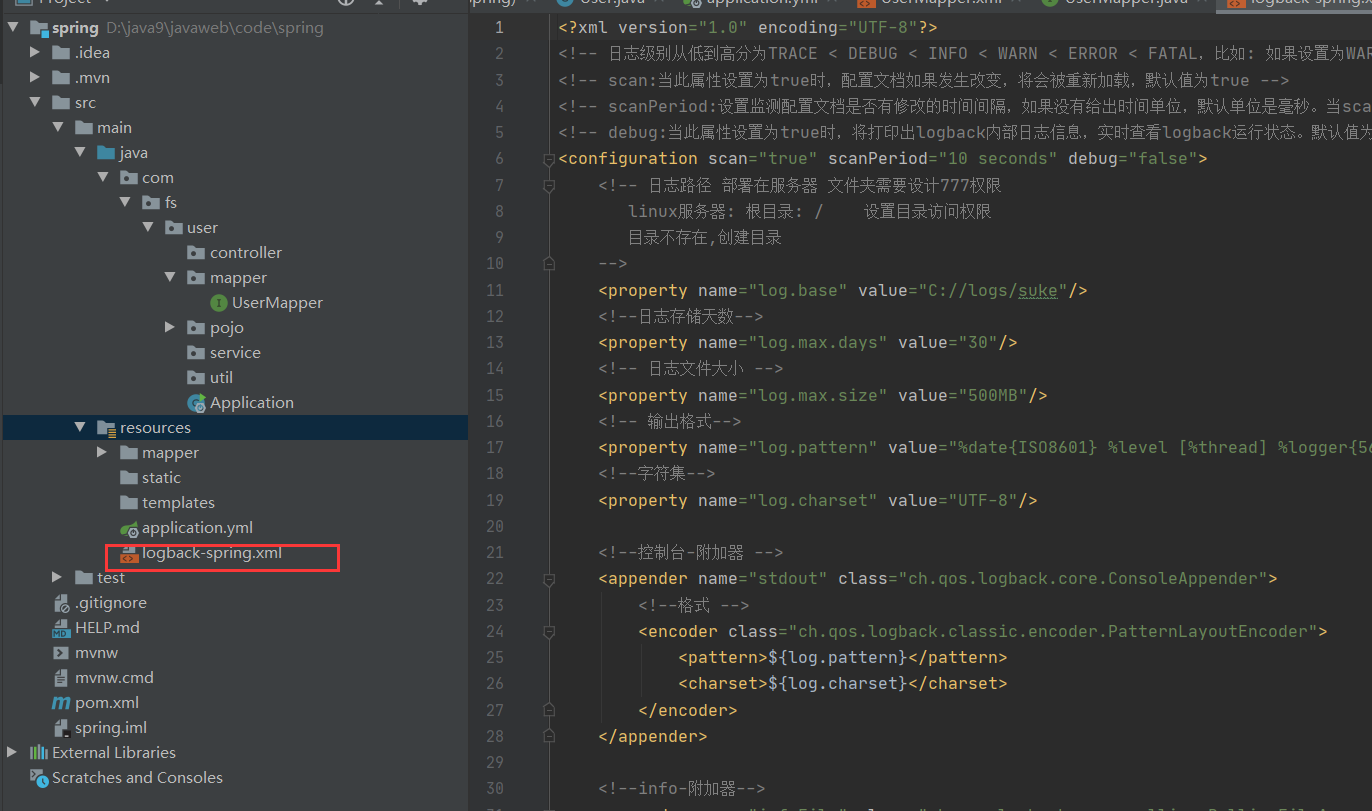
Task: Click line number 29 in the gutter
Action: 494,762
